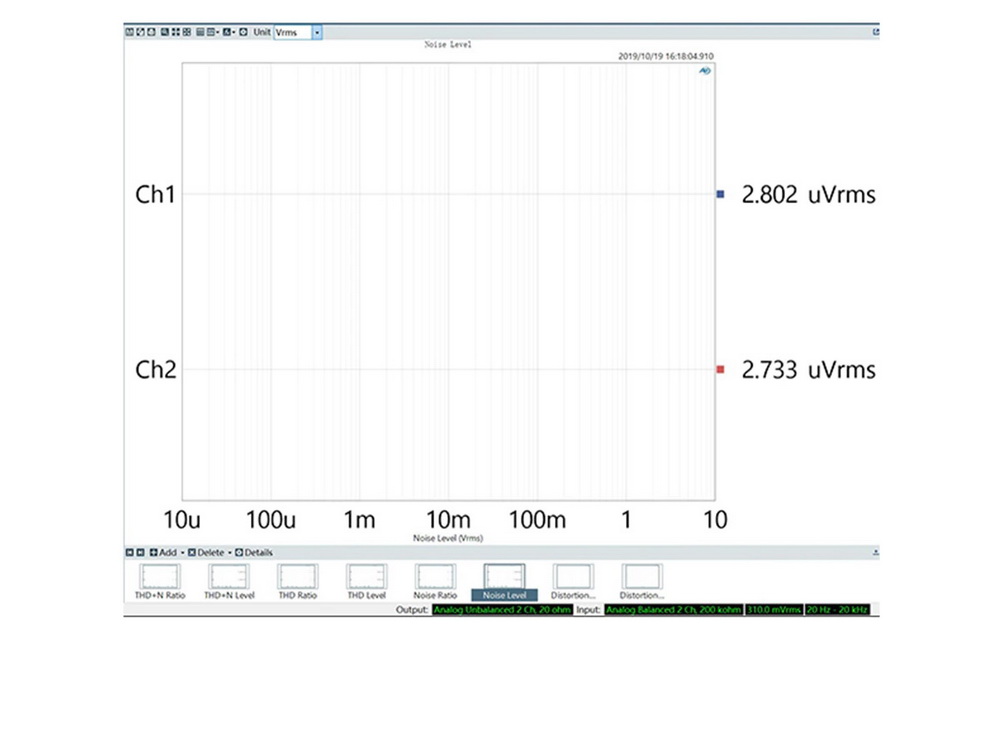1000x738 pixels.
Task: Click the icon just left of Unit label
Action: click(243, 32)
